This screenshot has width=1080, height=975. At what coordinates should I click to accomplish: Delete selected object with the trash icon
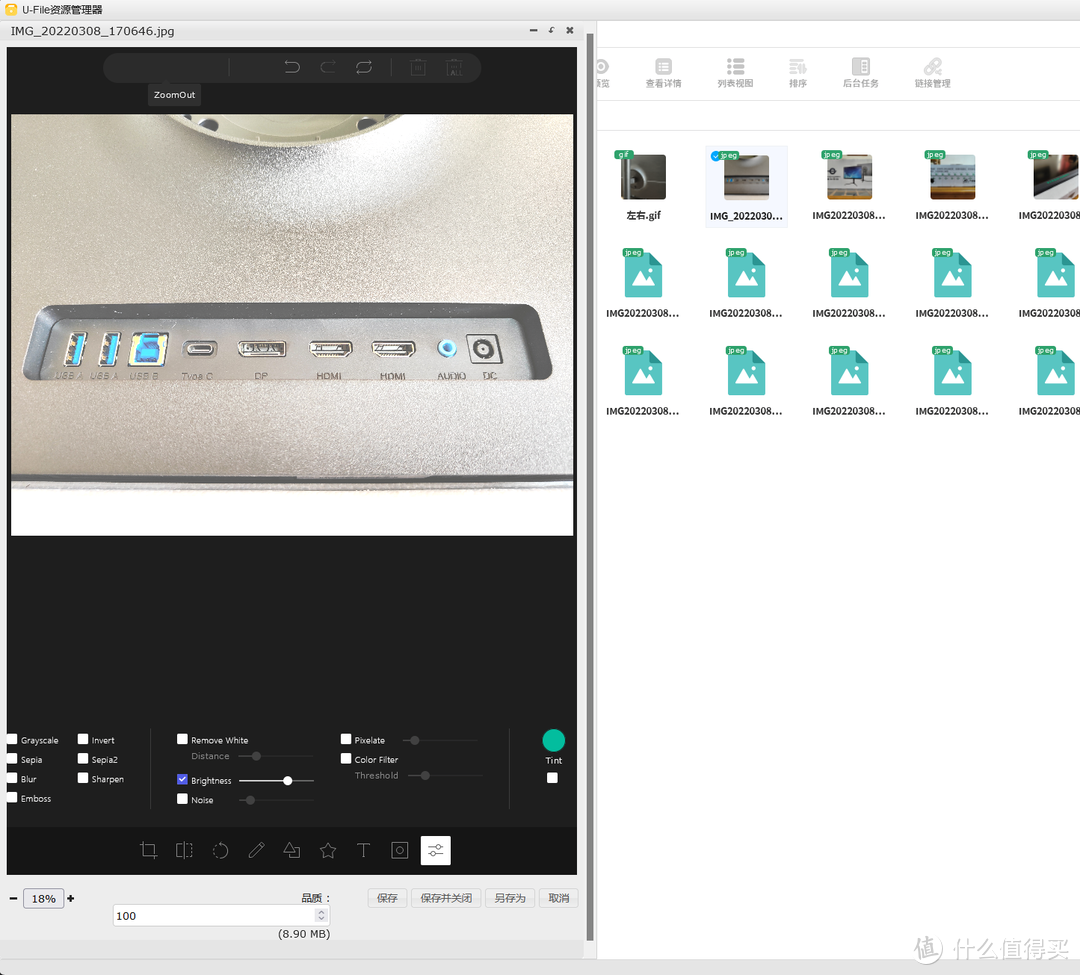(418, 67)
